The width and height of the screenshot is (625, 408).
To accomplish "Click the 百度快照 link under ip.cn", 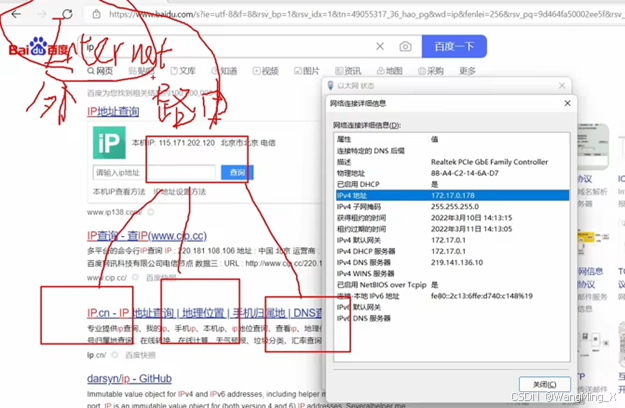I will [x=140, y=355].
